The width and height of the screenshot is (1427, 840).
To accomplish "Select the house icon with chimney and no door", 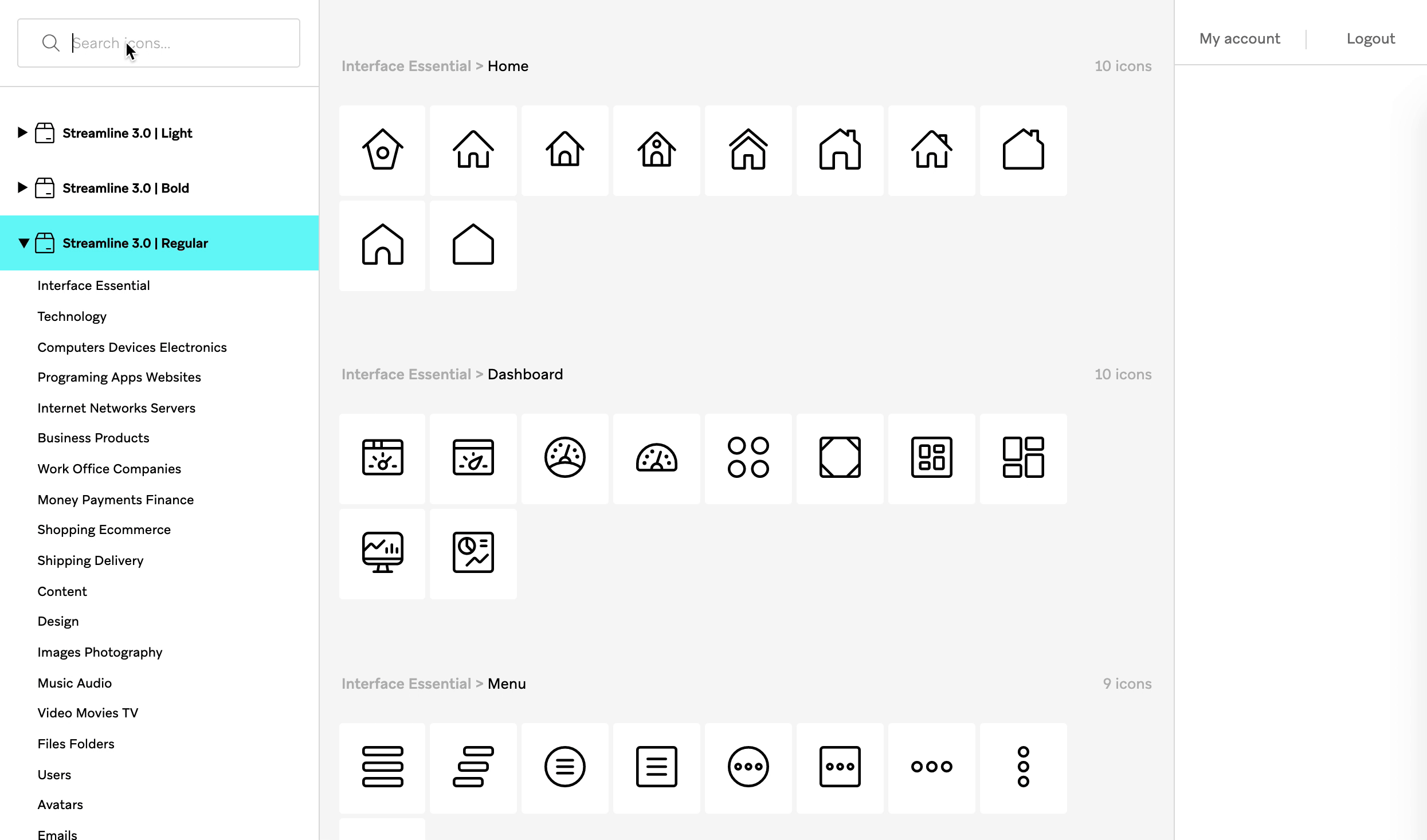I will point(1023,150).
